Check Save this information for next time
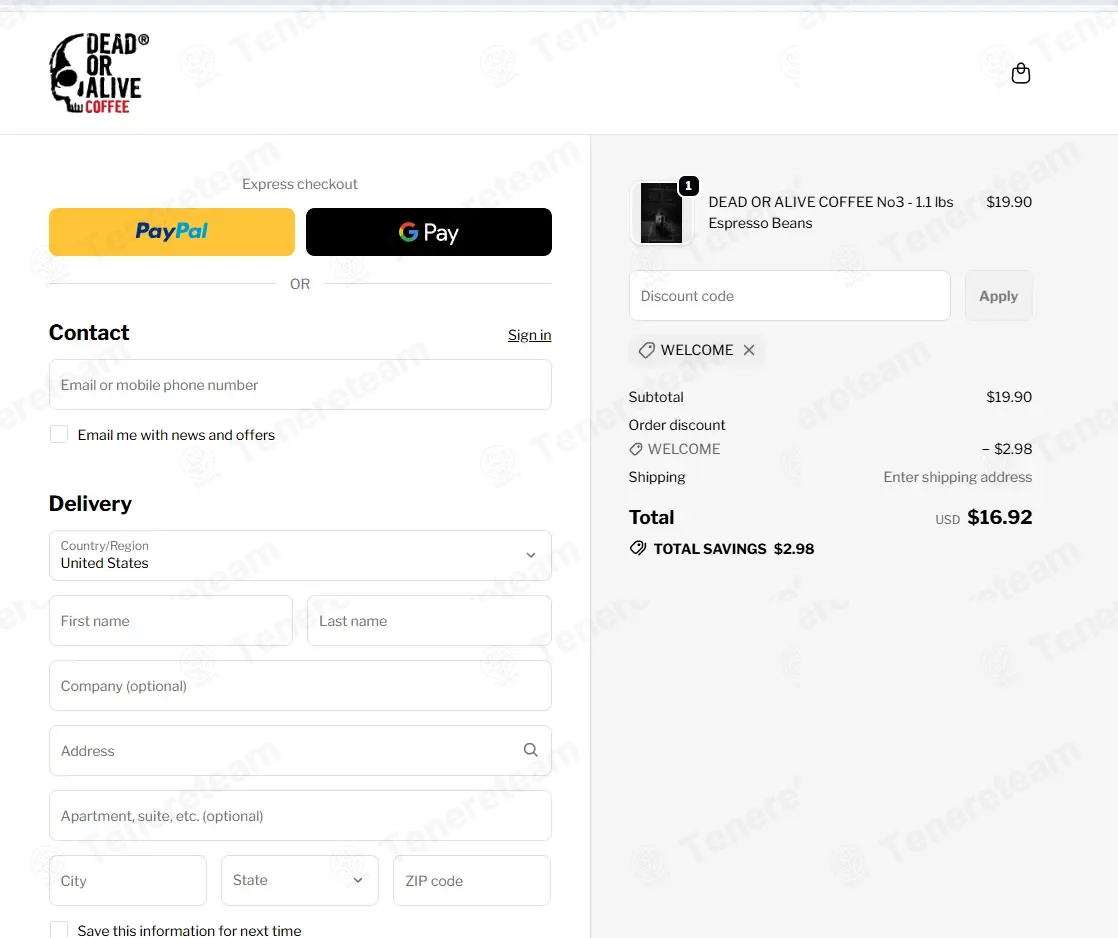Screen dimensions: 1118x938 tap(59, 929)
